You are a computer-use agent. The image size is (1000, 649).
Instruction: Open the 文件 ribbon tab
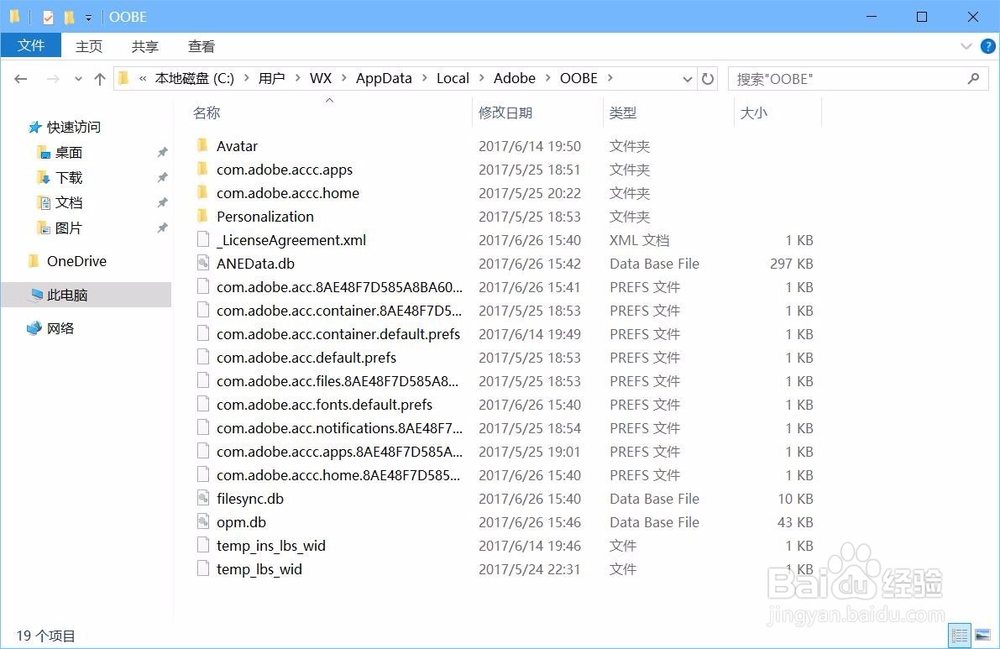point(31,46)
